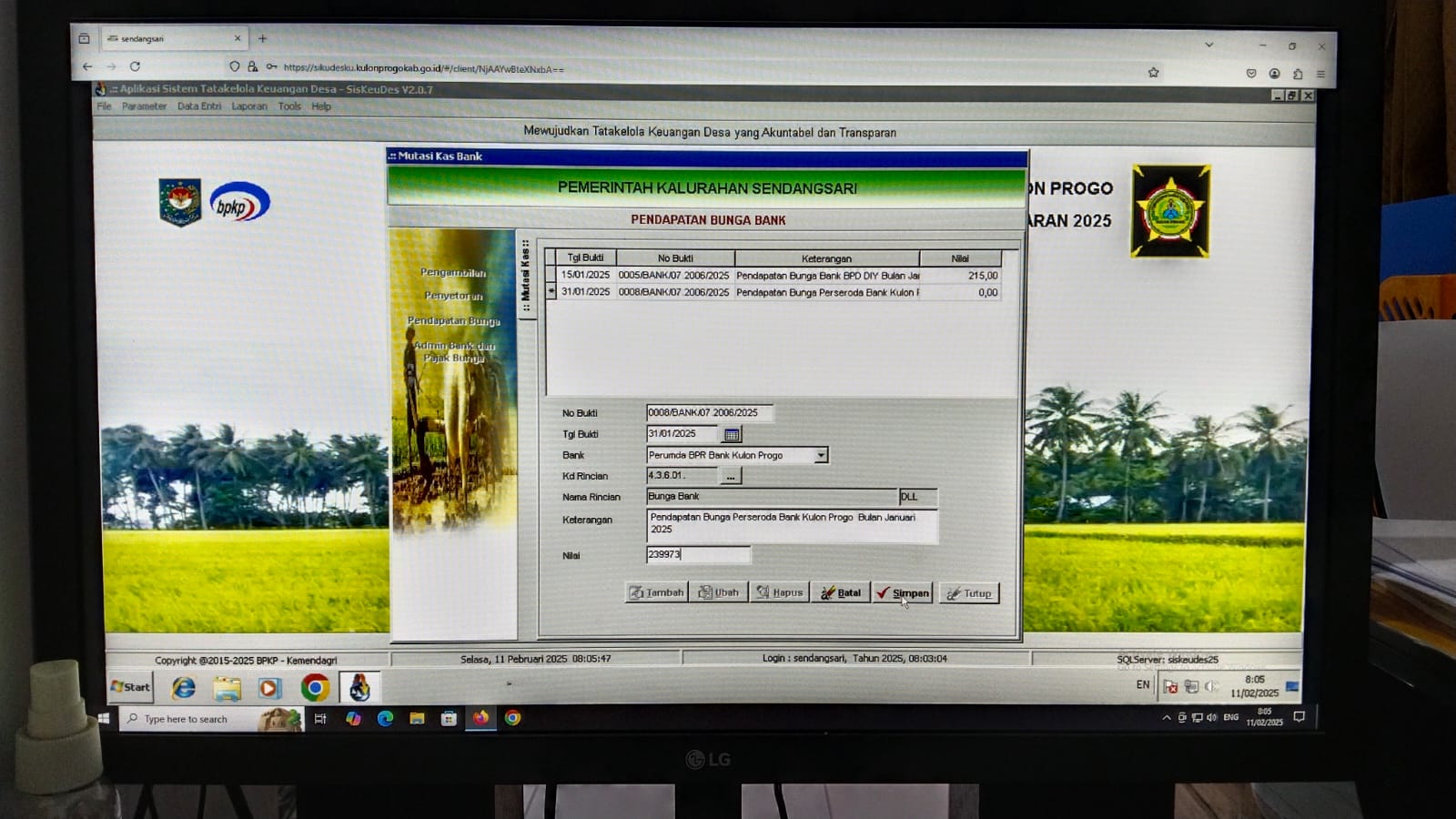Select Pendapatan Bunga in the side panel
This screenshot has height=819, width=1456.
click(x=453, y=320)
